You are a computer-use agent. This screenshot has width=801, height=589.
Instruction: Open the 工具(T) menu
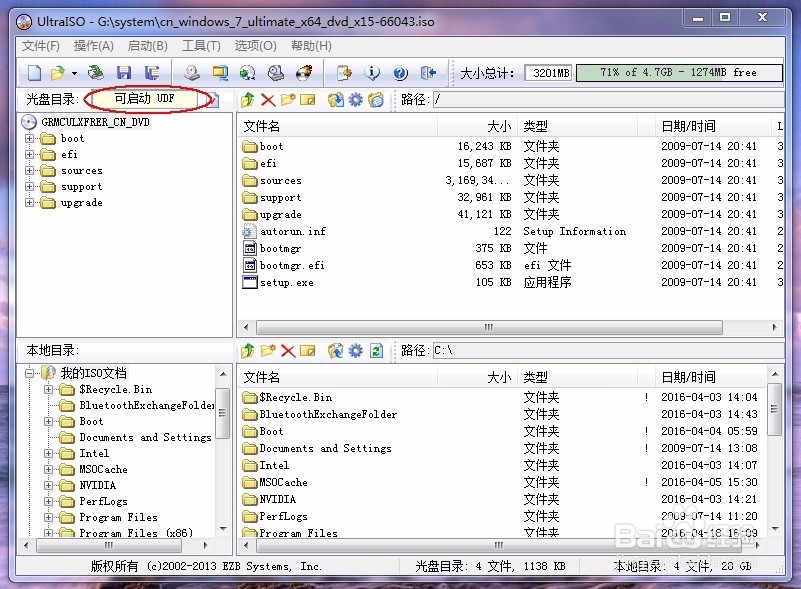coord(201,46)
